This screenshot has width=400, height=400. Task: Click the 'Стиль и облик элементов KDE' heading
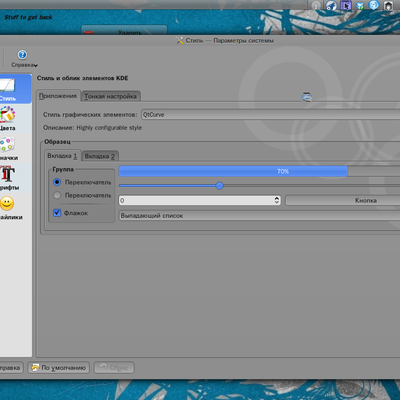tap(82, 78)
